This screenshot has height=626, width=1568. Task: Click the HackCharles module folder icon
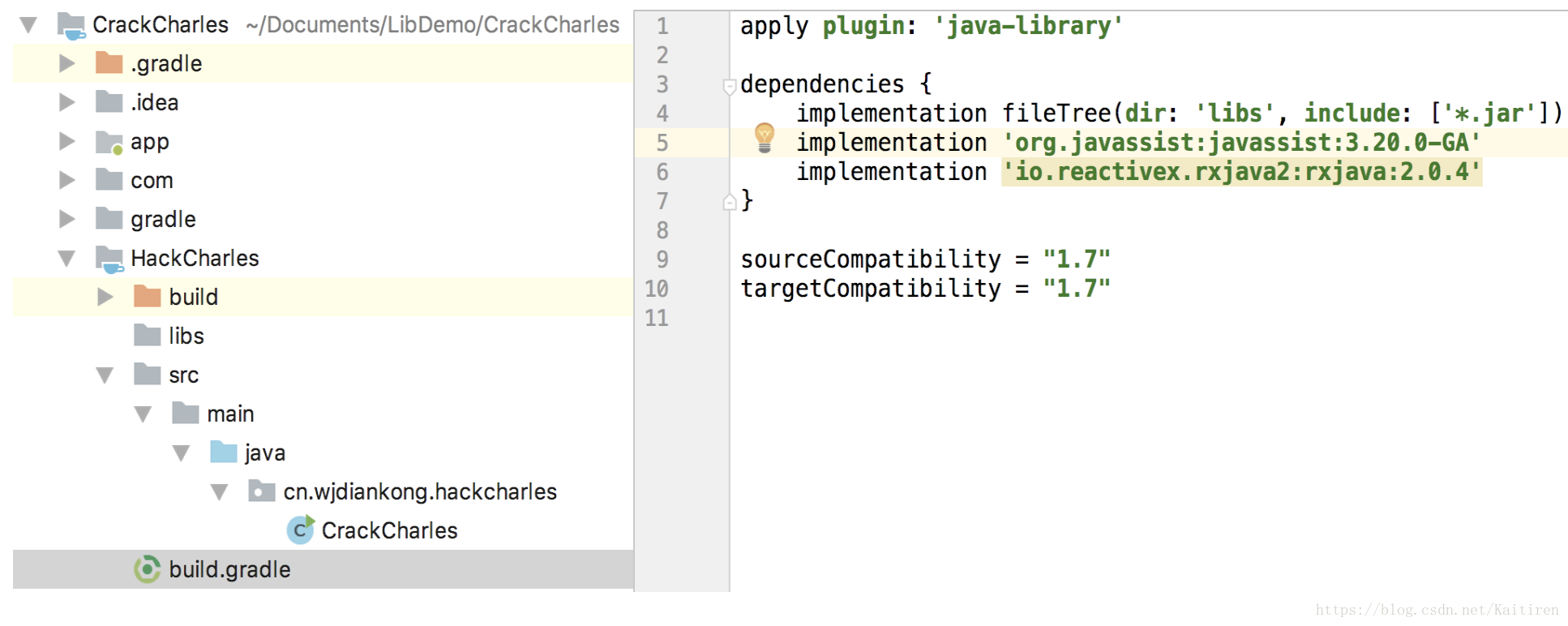point(109,259)
